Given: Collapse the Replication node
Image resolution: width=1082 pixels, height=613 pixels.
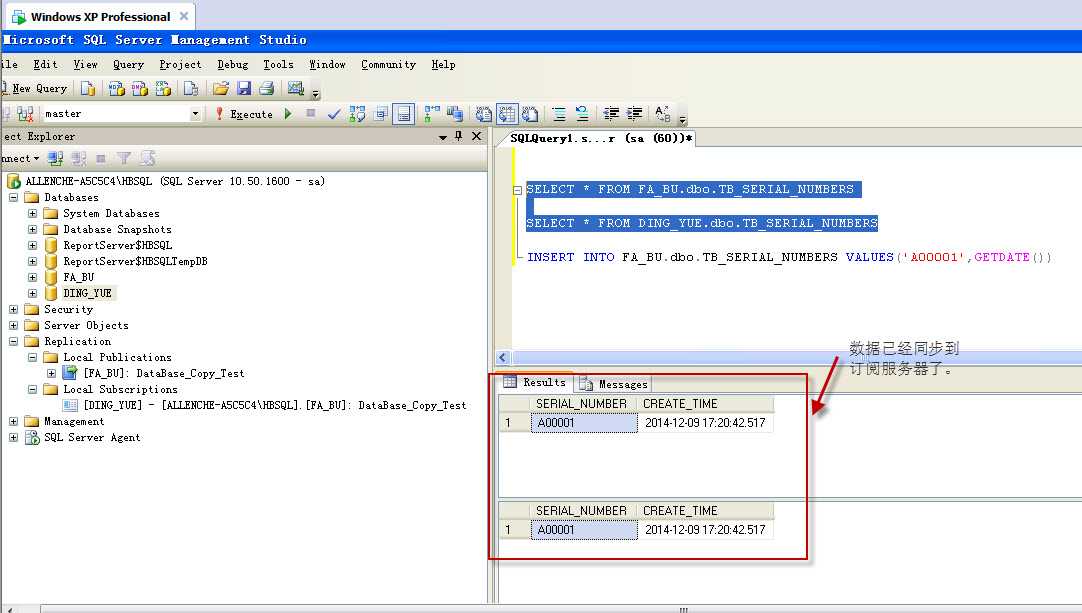Looking at the screenshot, I should [13, 341].
